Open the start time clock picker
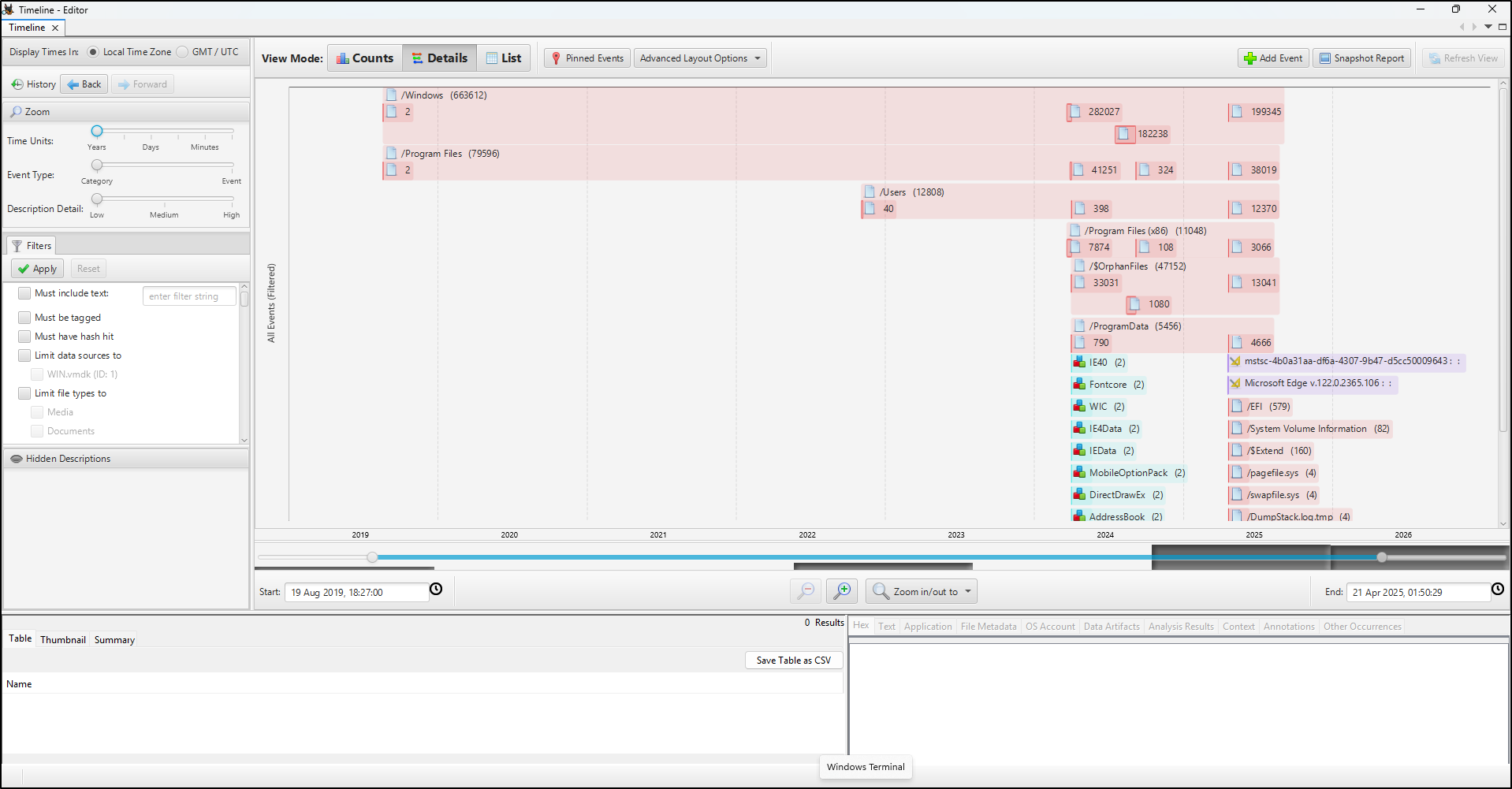This screenshot has width=1512, height=789. click(436, 589)
